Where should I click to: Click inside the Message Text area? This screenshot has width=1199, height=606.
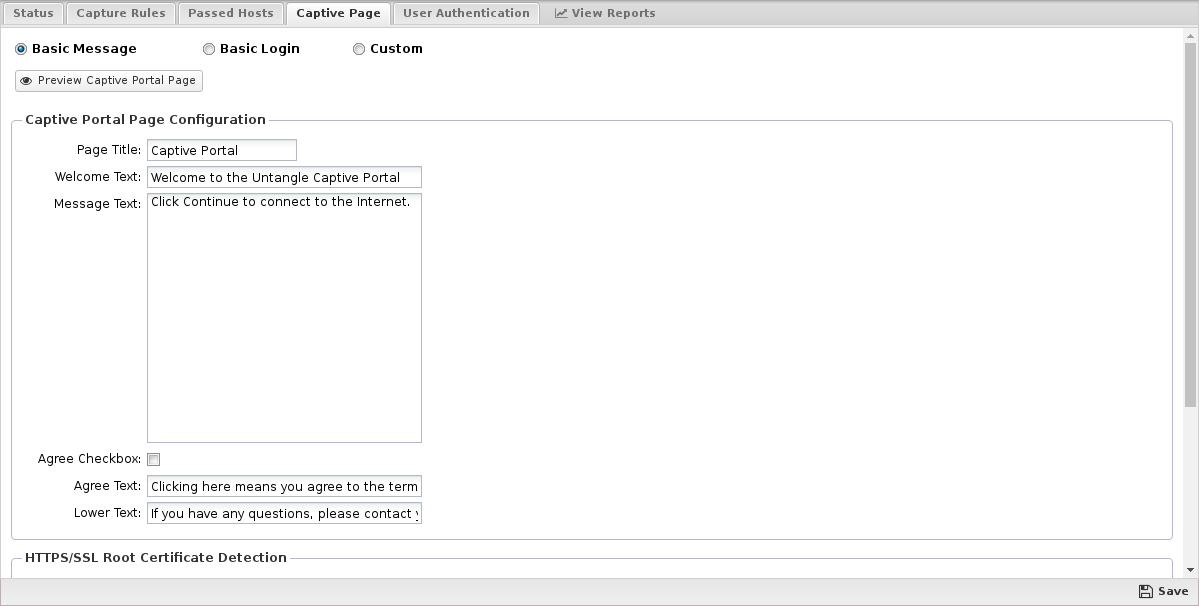[x=284, y=318]
